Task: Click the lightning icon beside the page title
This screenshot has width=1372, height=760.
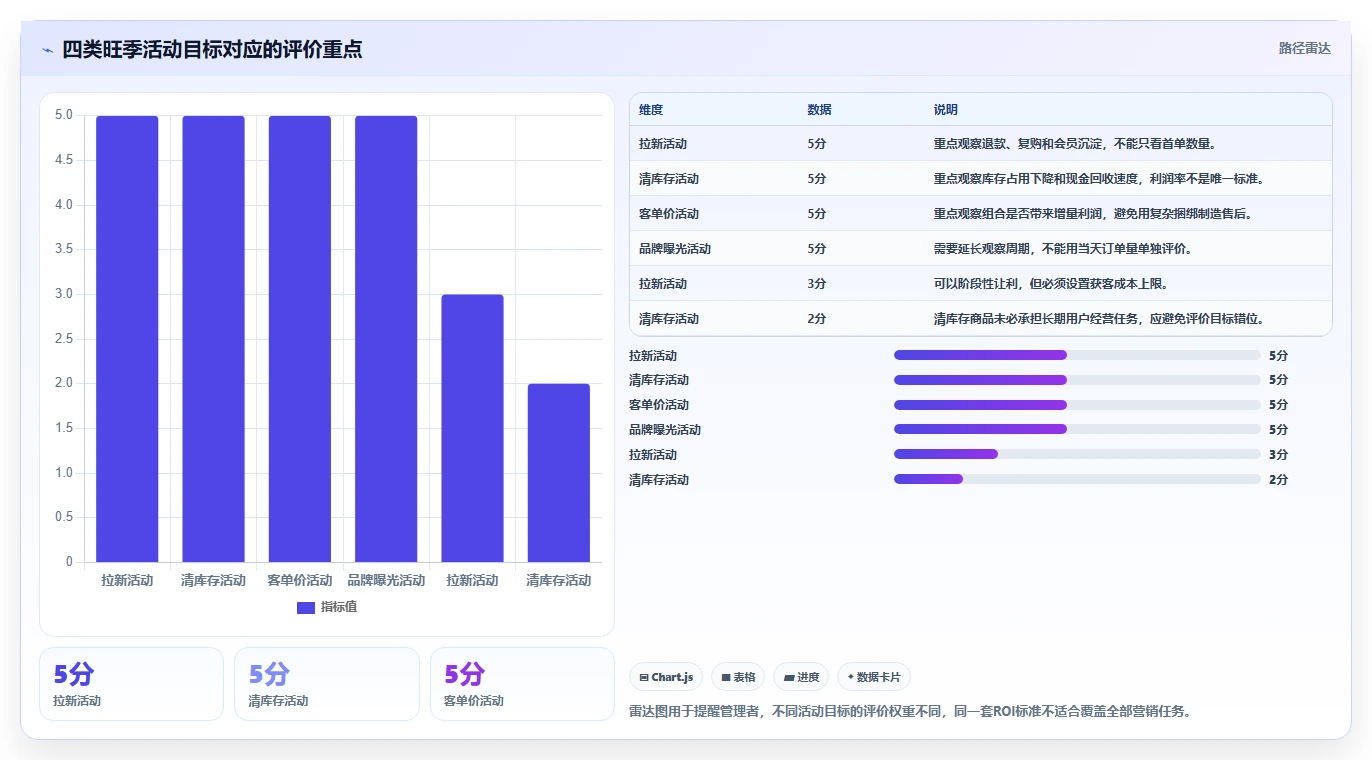Action: pos(47,50)
